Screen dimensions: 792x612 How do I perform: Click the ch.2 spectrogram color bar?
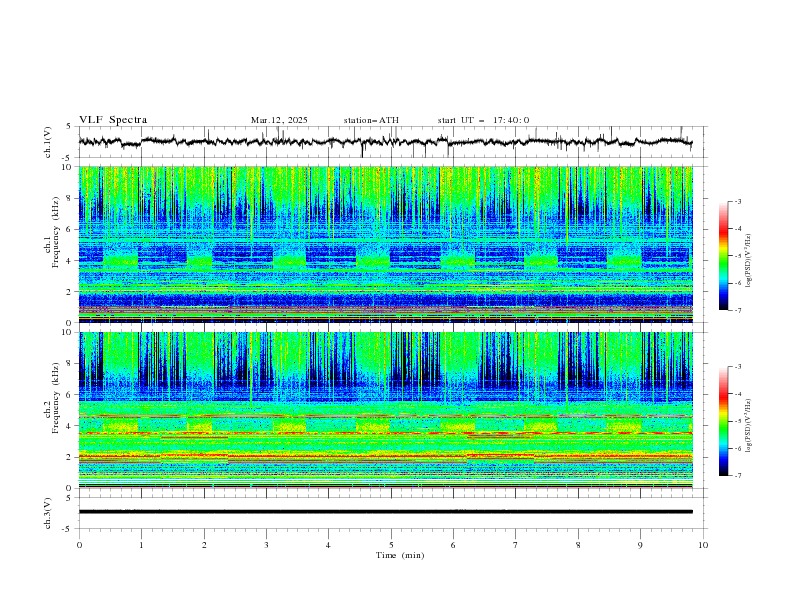pos(724,421)
